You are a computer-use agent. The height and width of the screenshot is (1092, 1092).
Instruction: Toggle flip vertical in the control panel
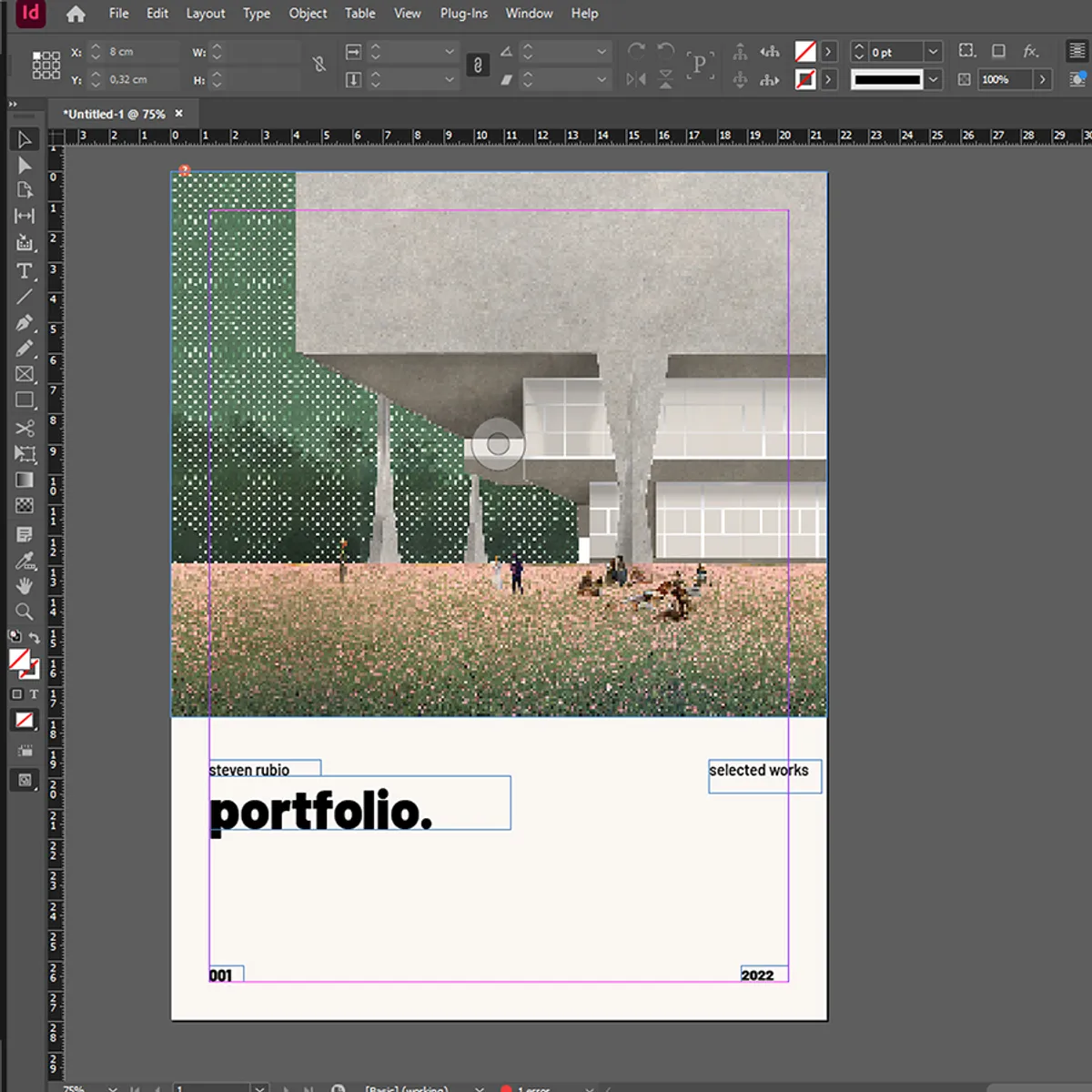point(665,80)
